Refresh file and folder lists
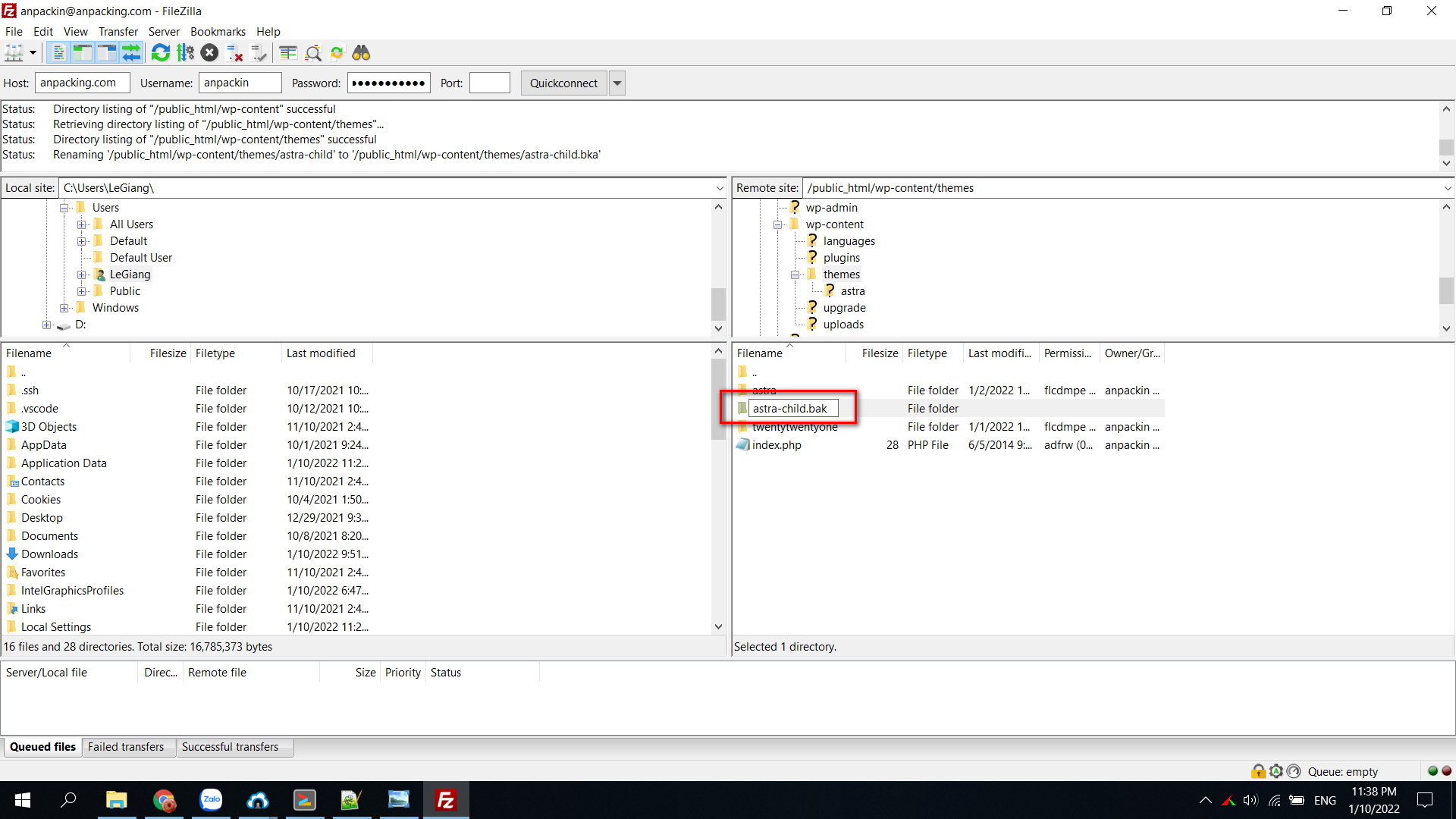Screen dimensions: 1456x819 (x=161, y=53)
